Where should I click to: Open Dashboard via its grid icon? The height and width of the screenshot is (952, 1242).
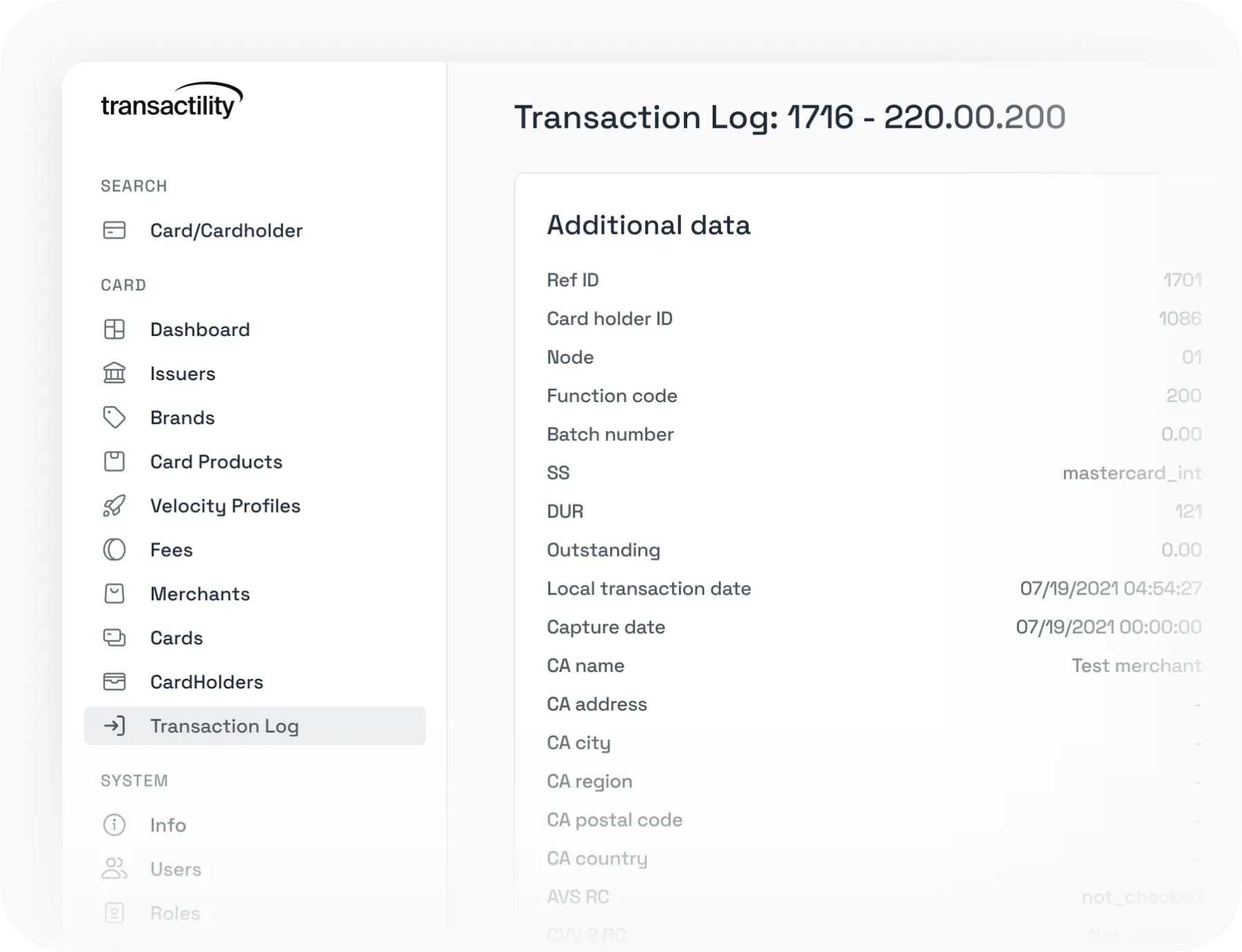click(115, 330)
